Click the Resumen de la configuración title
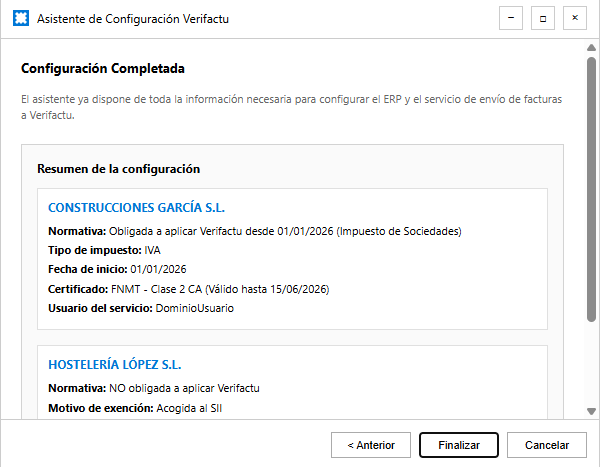The height and width of the screenshot is (467, 600). click(x=119, y=169)
